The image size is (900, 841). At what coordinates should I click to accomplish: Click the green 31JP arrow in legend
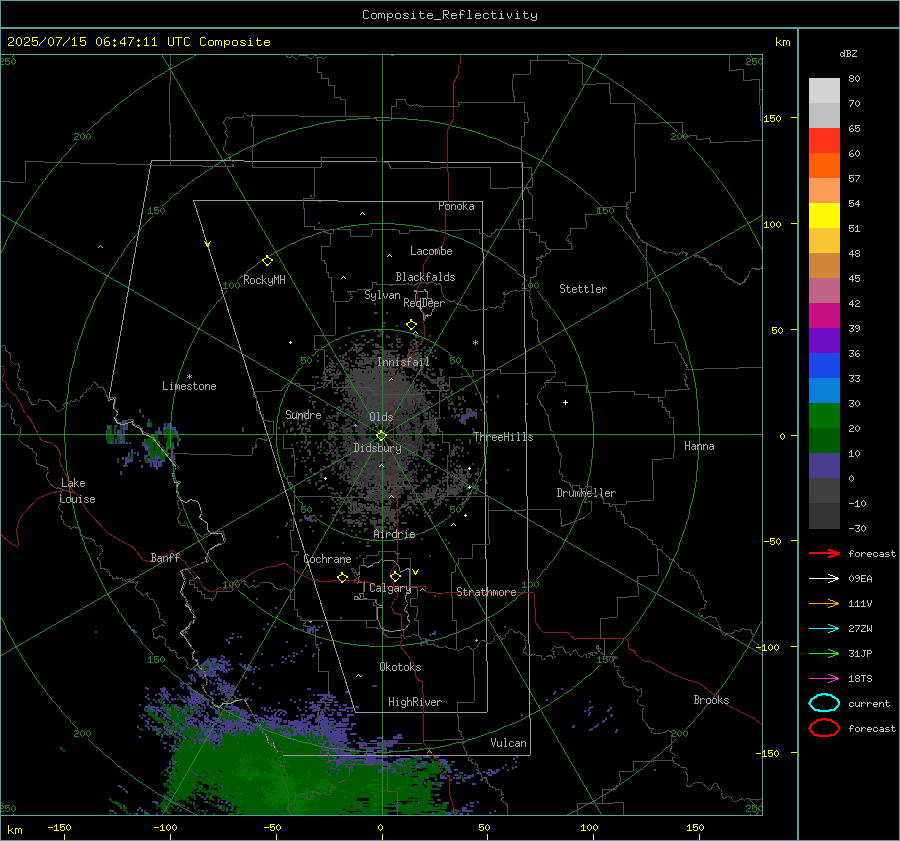[x=824, y=653]
